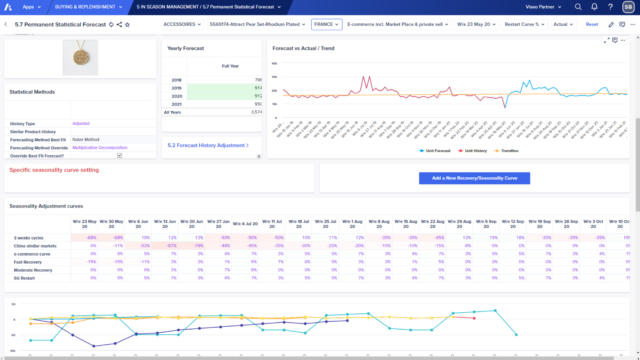640x360 pixels.
Task: Maximize the Forecast vs Actual chart card
Action: coord(606,40)
